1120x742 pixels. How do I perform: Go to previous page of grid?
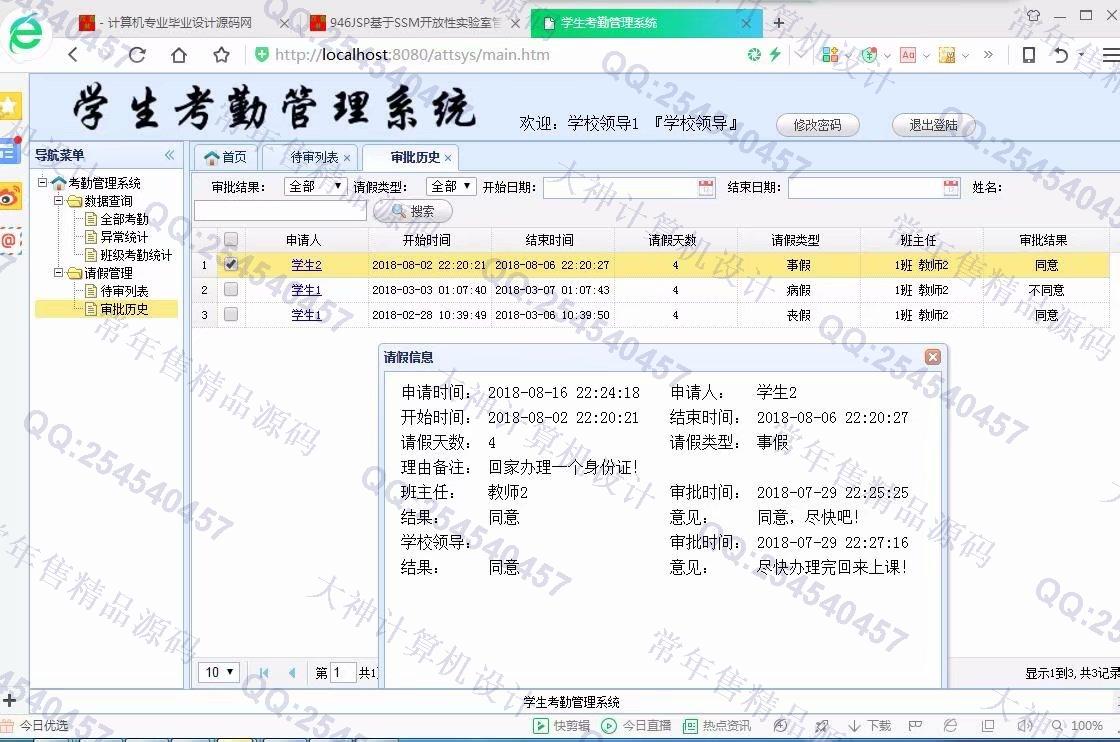(x=291, y=673)
